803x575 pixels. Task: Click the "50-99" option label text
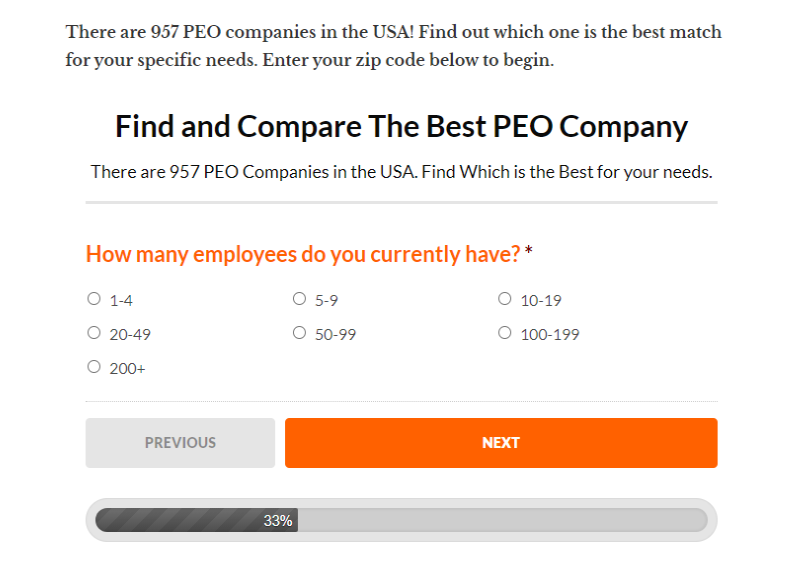coord(335,335)
